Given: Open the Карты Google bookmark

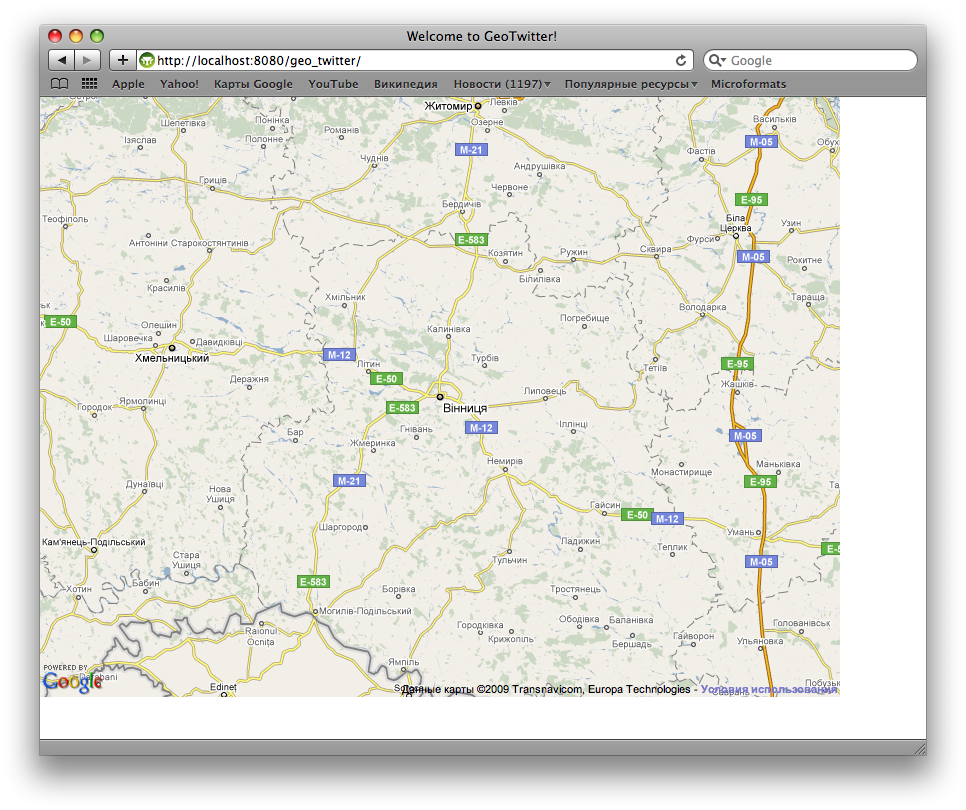Looking at the screenshot, I should tap(253, 84).
